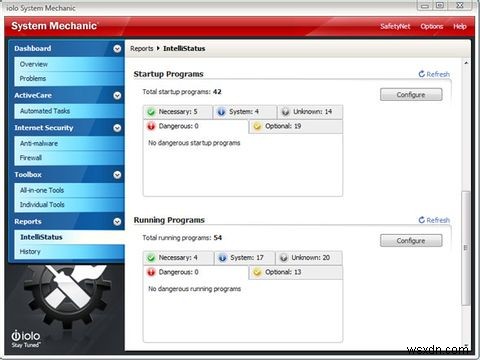
Task: Open Options in the header
Action: pyautogui.click(x=432, y=26)
